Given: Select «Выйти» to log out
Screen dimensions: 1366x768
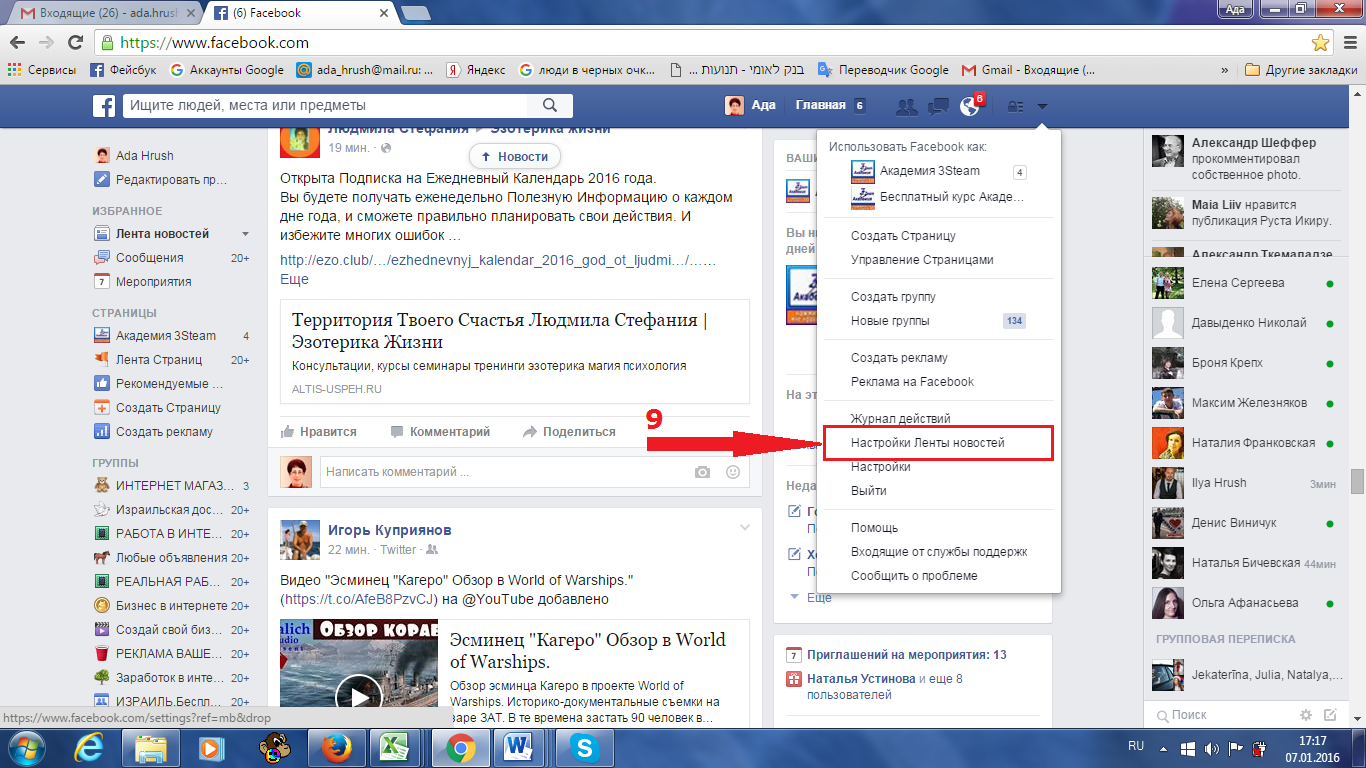Looking at the screenshot, I should (869, 491).
